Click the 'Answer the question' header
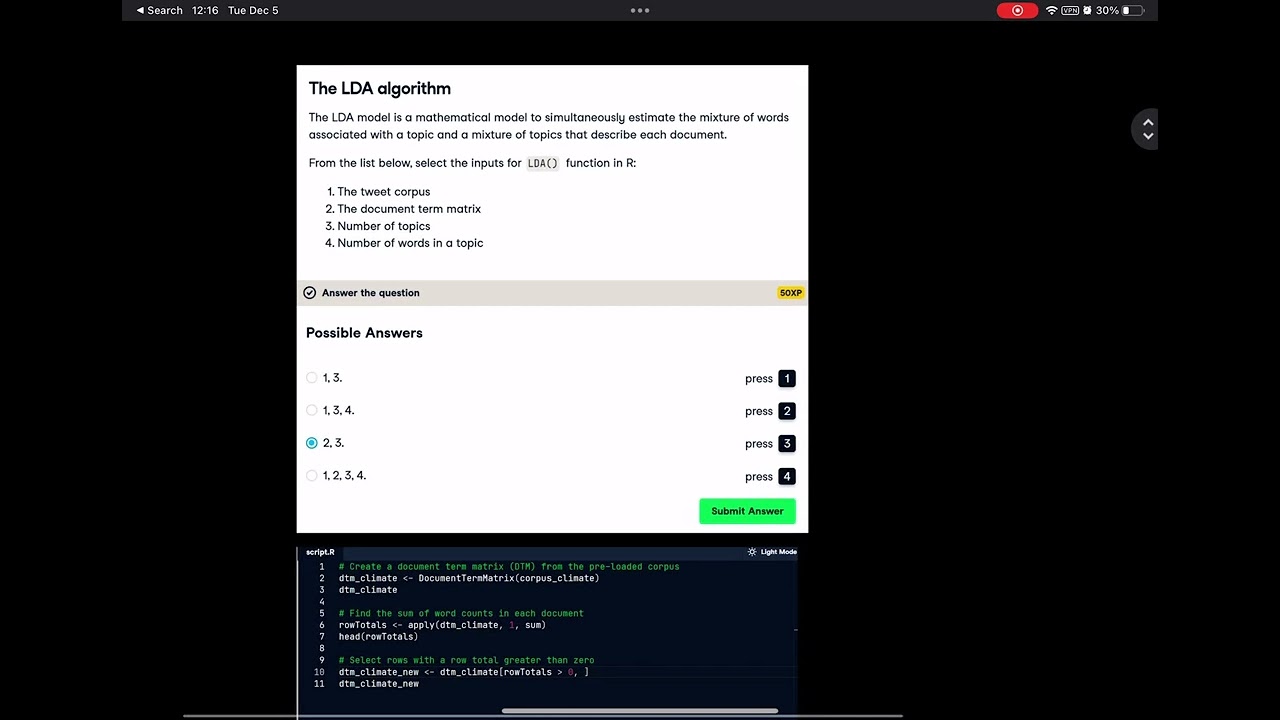This screenshot has height=720, width=1280. (371, 293)
